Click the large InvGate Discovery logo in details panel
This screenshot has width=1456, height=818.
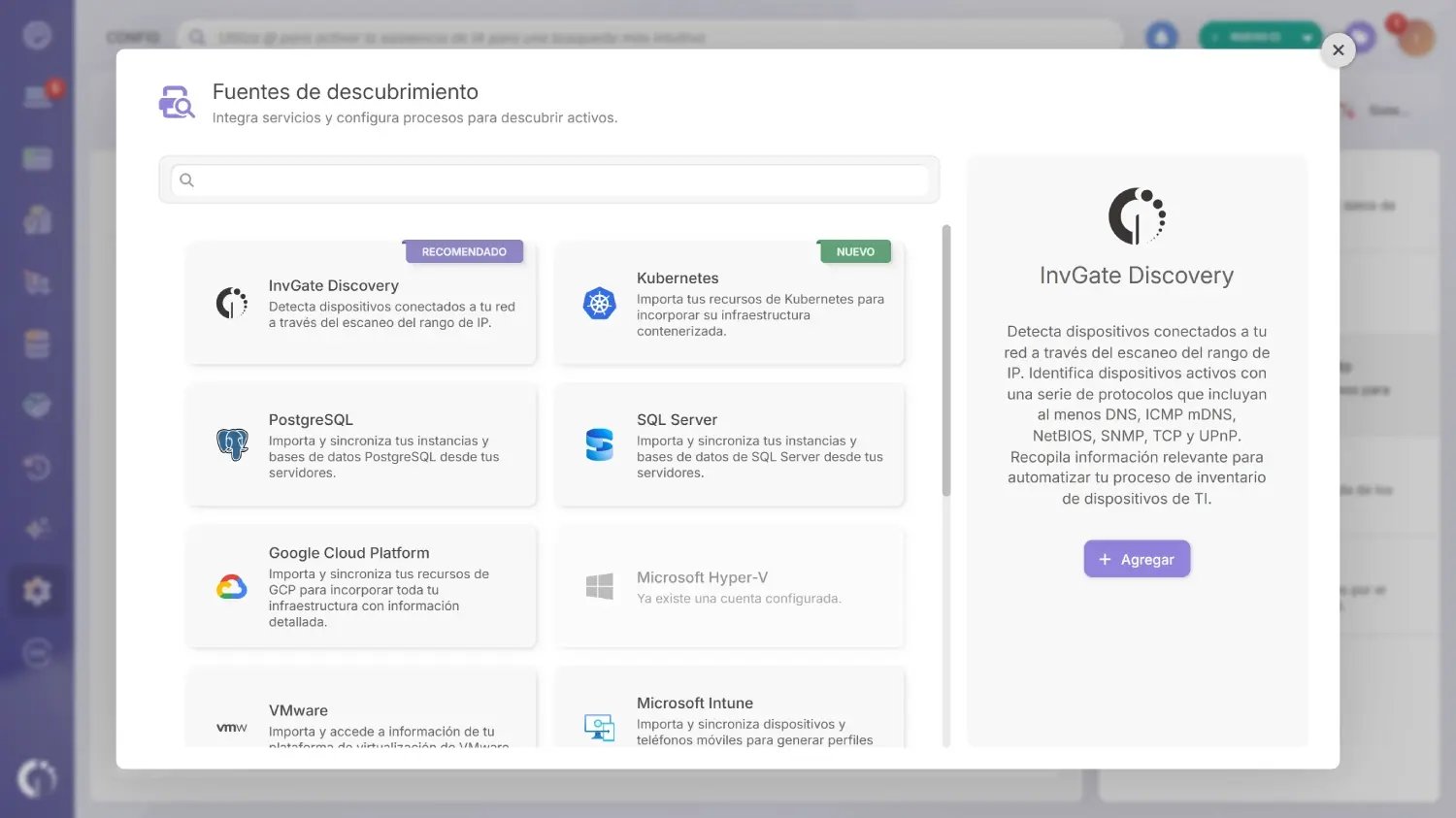(1137, 215)
